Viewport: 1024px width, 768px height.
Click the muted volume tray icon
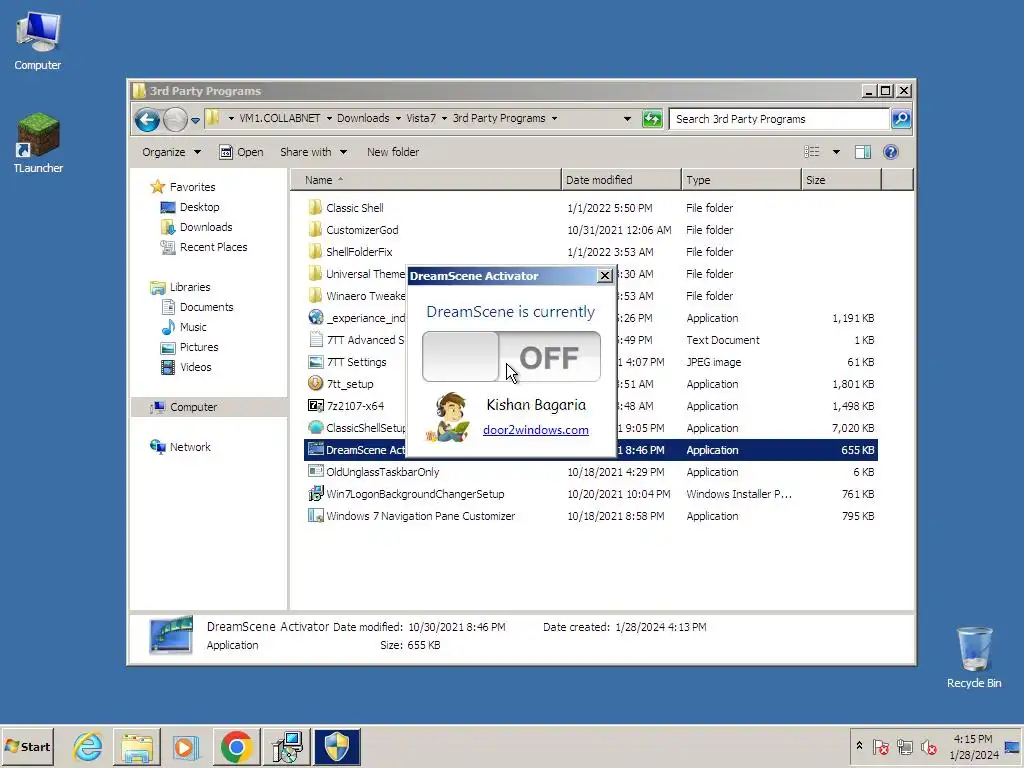(x=928, y=746)
